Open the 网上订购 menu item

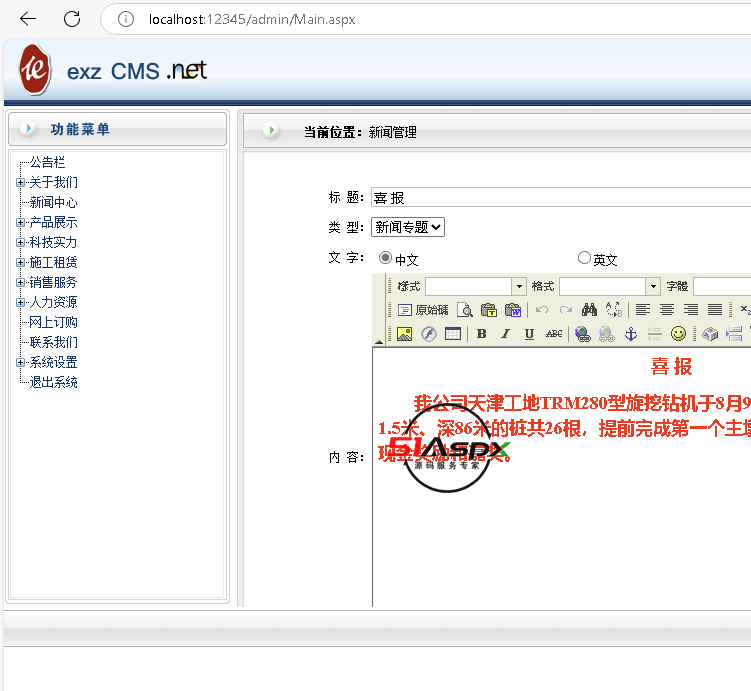pyautogui.click(x=53, y=322)
